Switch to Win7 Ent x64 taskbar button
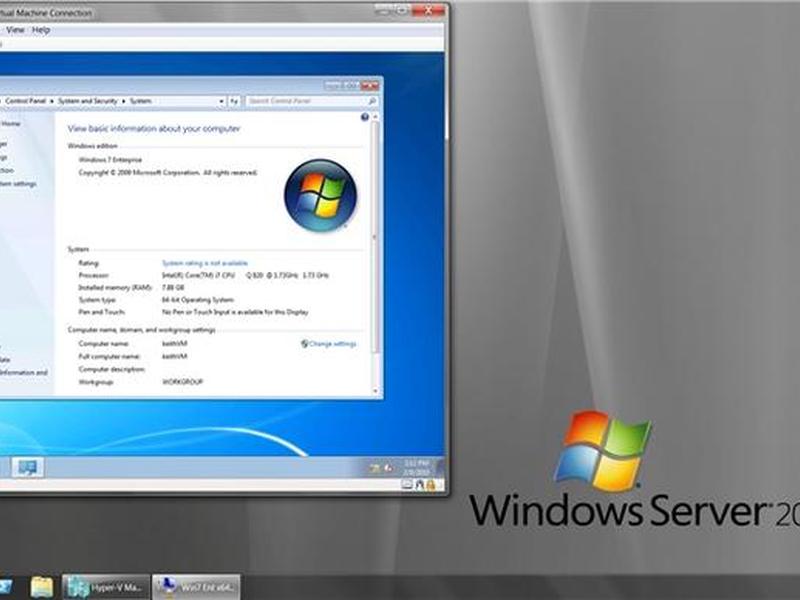800x600 pixels. tap(196, 587)
